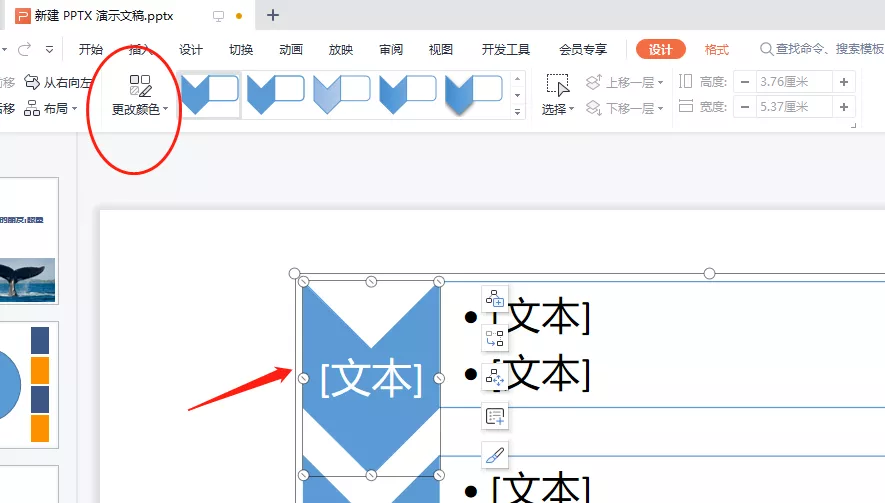Screen dimensions: 885x503
Task: Open a new document tab with plus
Action: click(x=273, y=15)
